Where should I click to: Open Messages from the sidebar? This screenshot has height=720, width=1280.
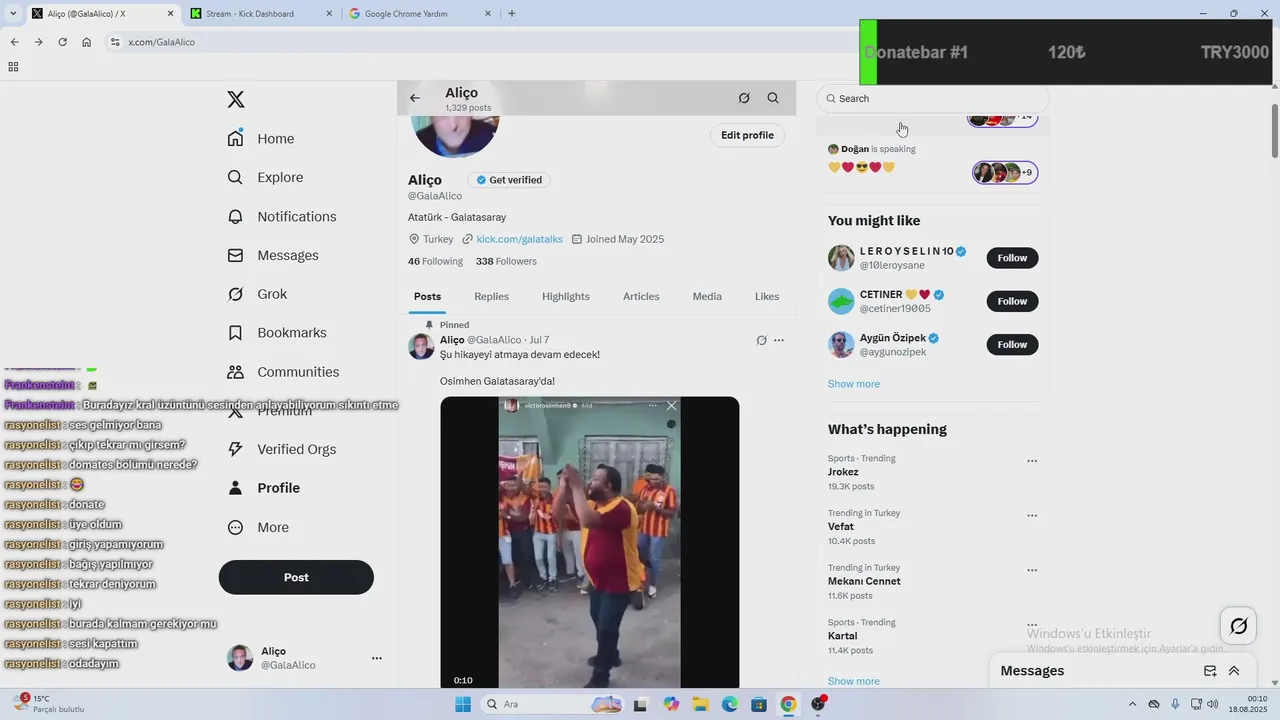[273, 256]
